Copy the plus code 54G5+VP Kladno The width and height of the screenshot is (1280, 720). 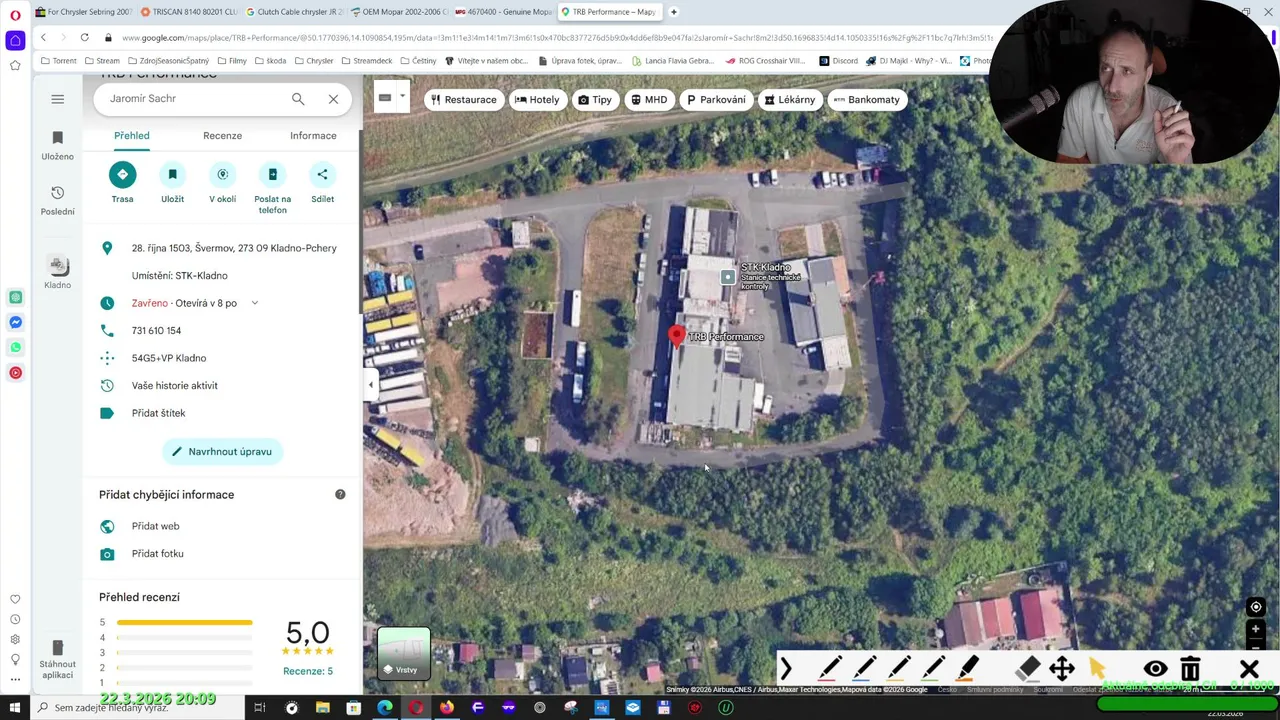click(169, 358)
